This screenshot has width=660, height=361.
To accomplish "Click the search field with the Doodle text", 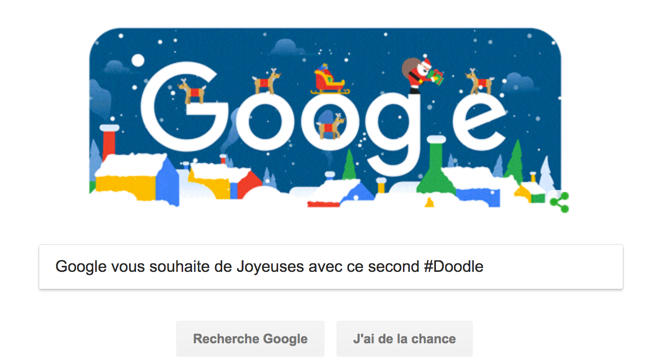I will (331, 267).
